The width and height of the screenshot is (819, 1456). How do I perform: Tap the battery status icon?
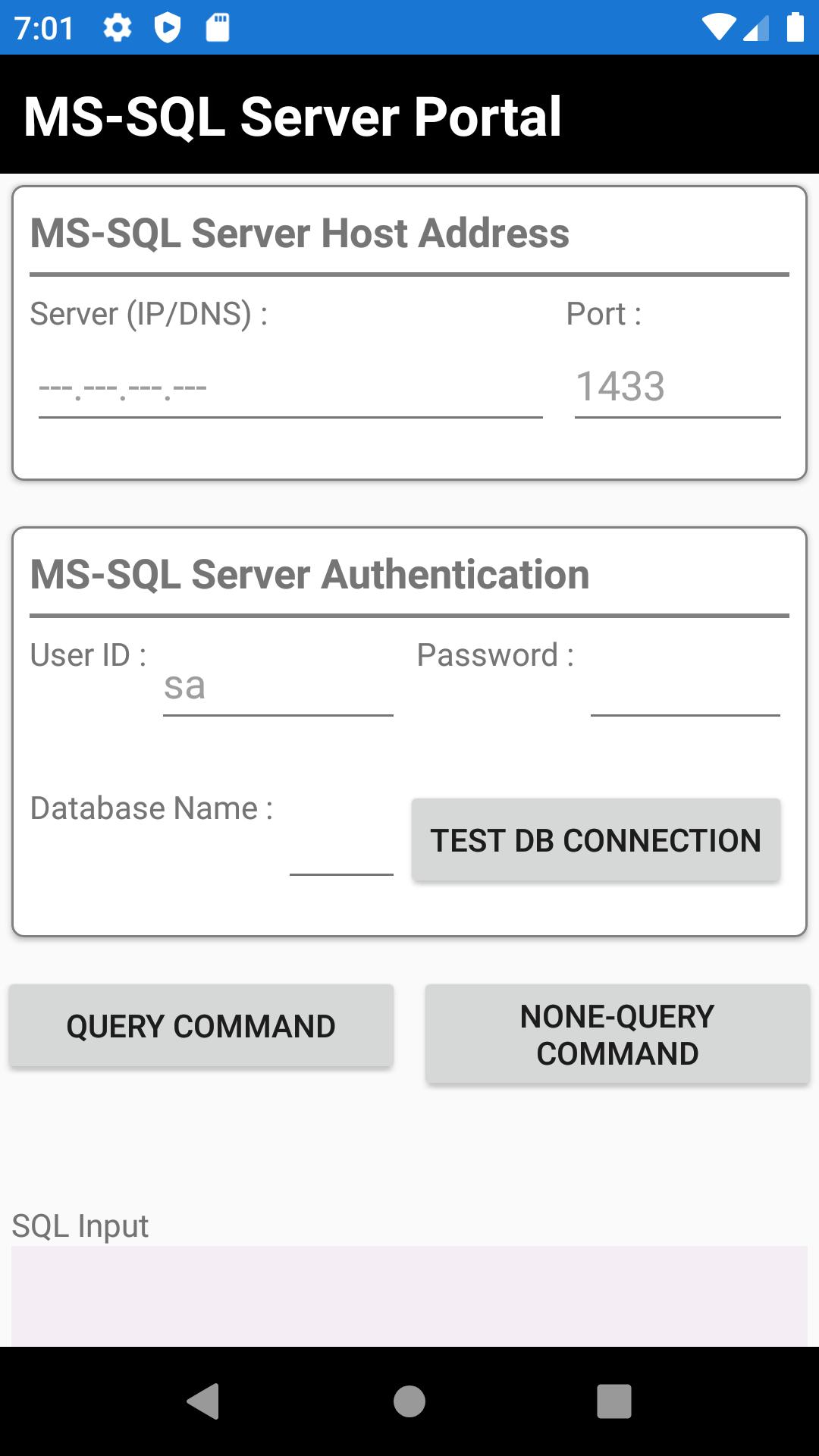[x=795, y=27]
